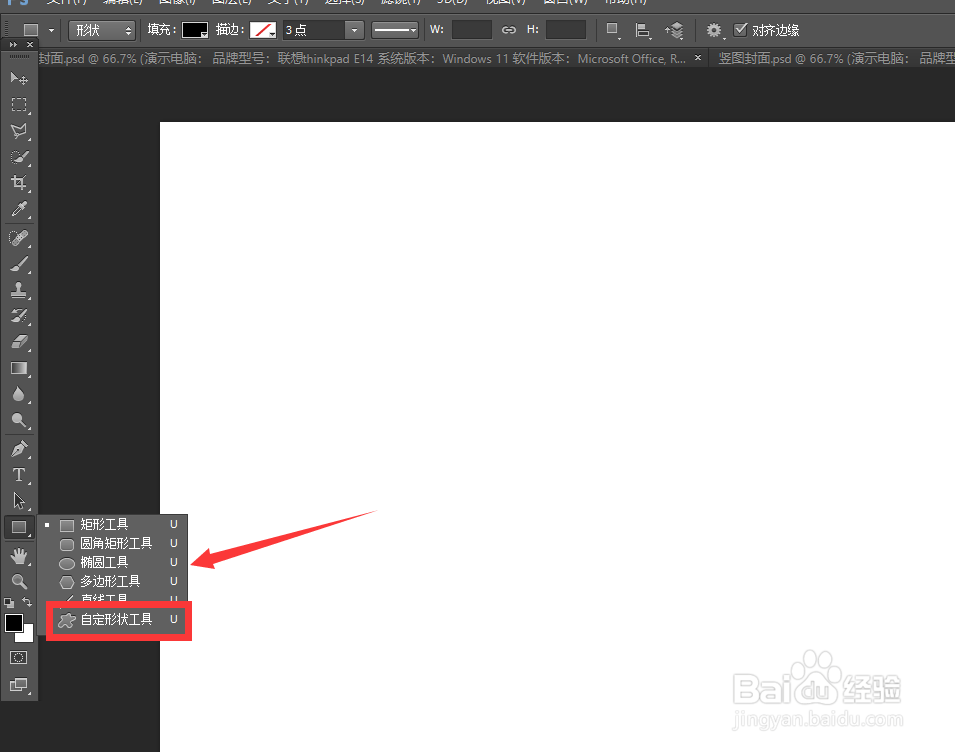955x752 pixels.
Task: Select the Eraser tool
Action: (19, 342)
